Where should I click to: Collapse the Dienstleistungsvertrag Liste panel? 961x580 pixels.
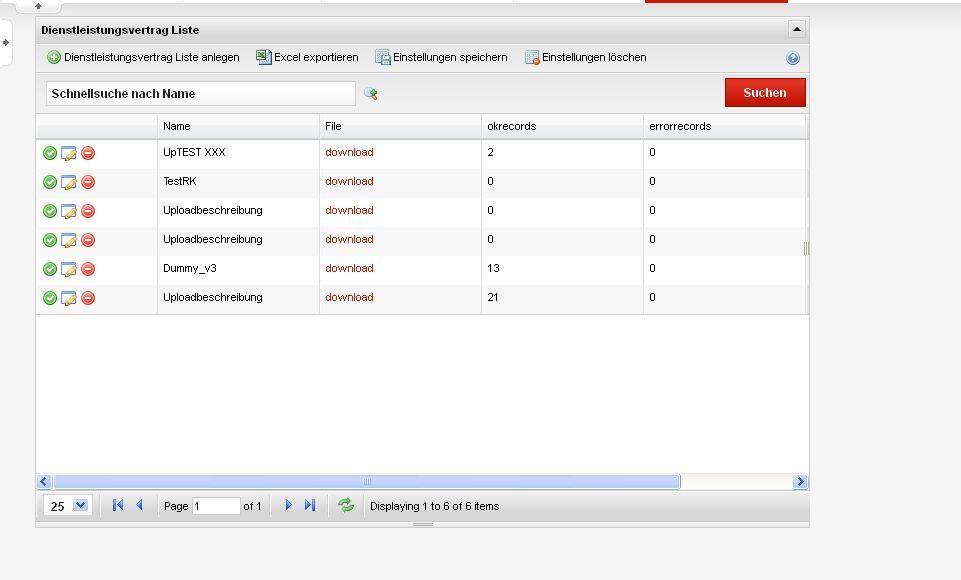click(x=796, y=29)
